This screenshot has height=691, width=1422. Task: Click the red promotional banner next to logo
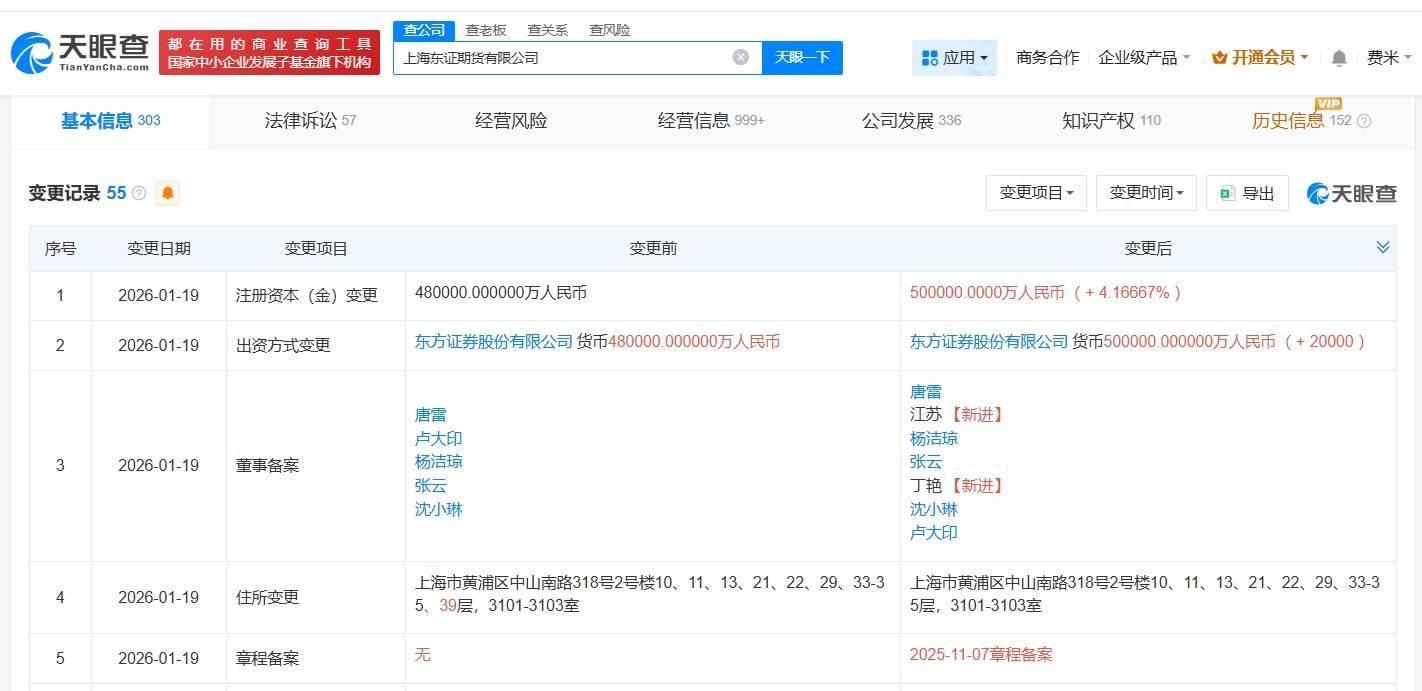click(x=269, y=52)
